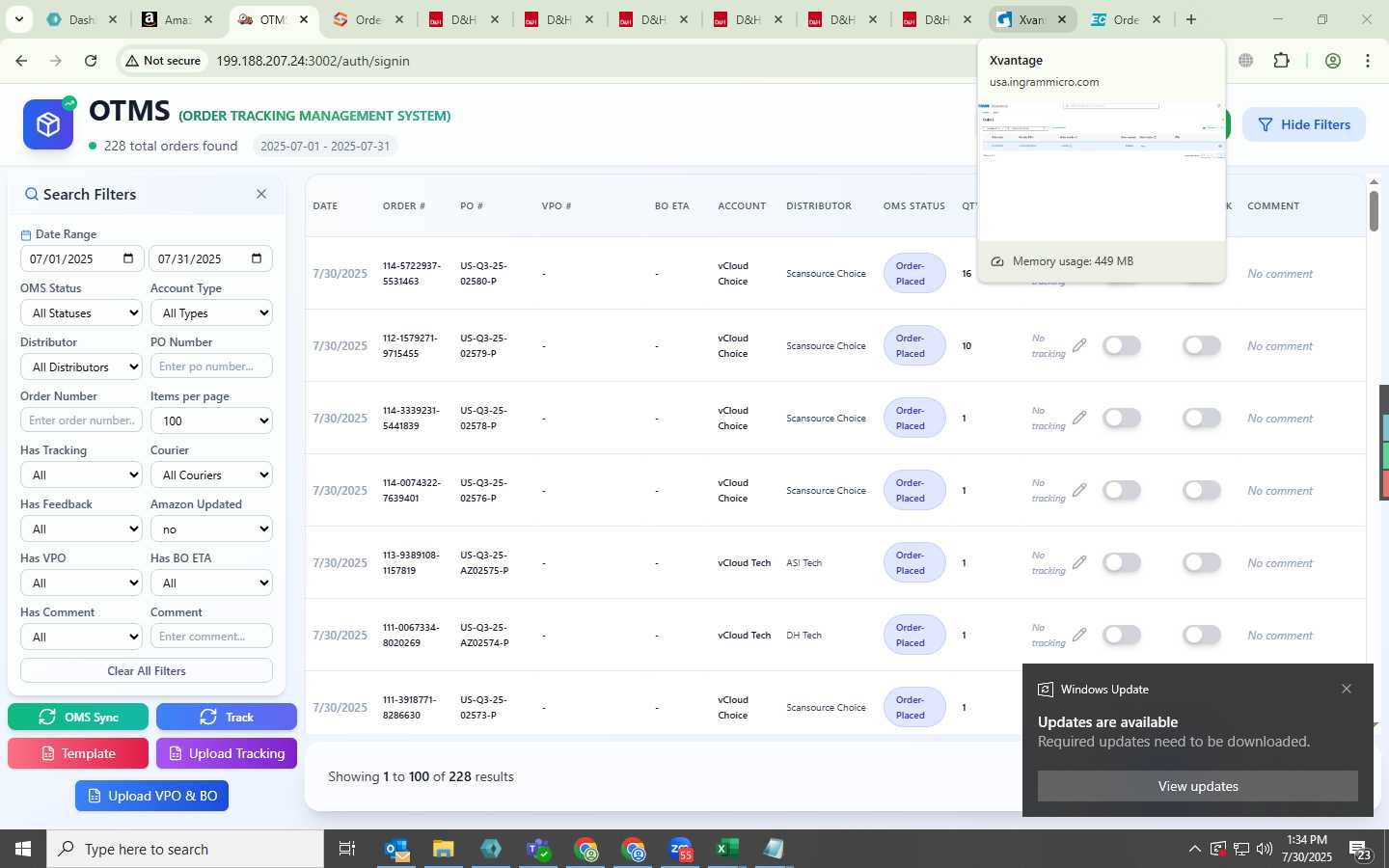Flip the switch before No comment in 02578-P row
Screen dimensions: 1389x868
(x=1202, y=418)
